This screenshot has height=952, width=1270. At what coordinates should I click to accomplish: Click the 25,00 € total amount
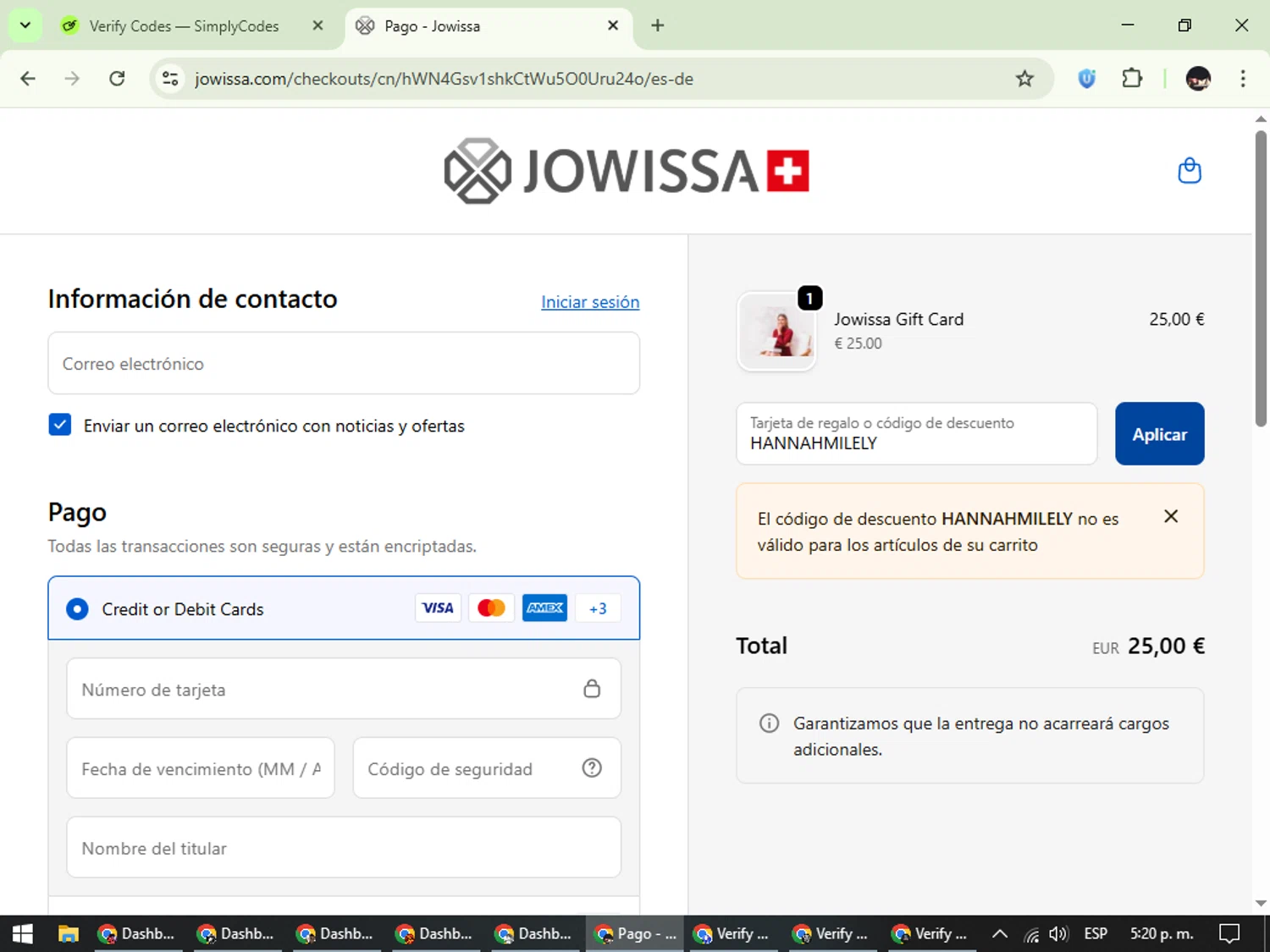[x=1166, y=647]
